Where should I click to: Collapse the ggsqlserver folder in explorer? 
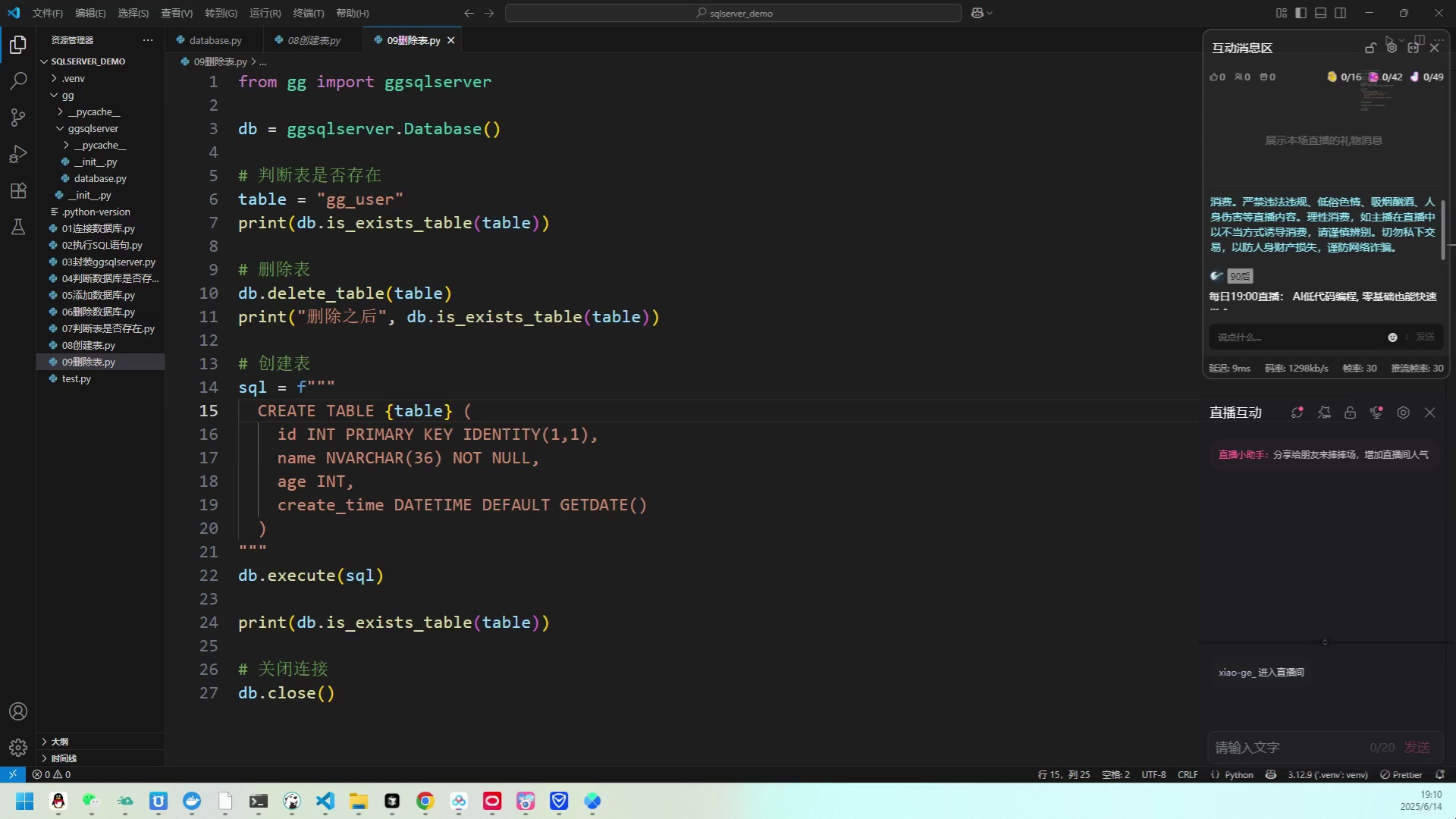pyautogui.click(x=93, y=128)
